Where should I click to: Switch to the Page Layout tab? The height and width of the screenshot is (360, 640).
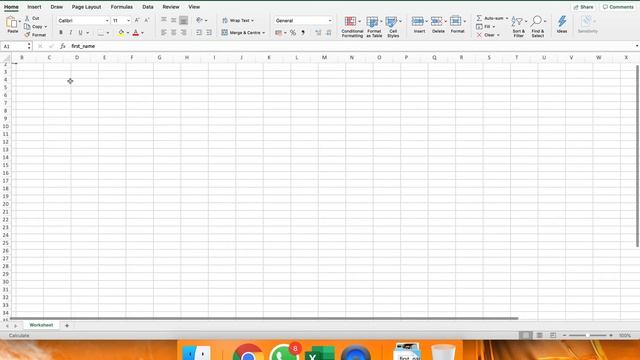click(x=86, y=7)
